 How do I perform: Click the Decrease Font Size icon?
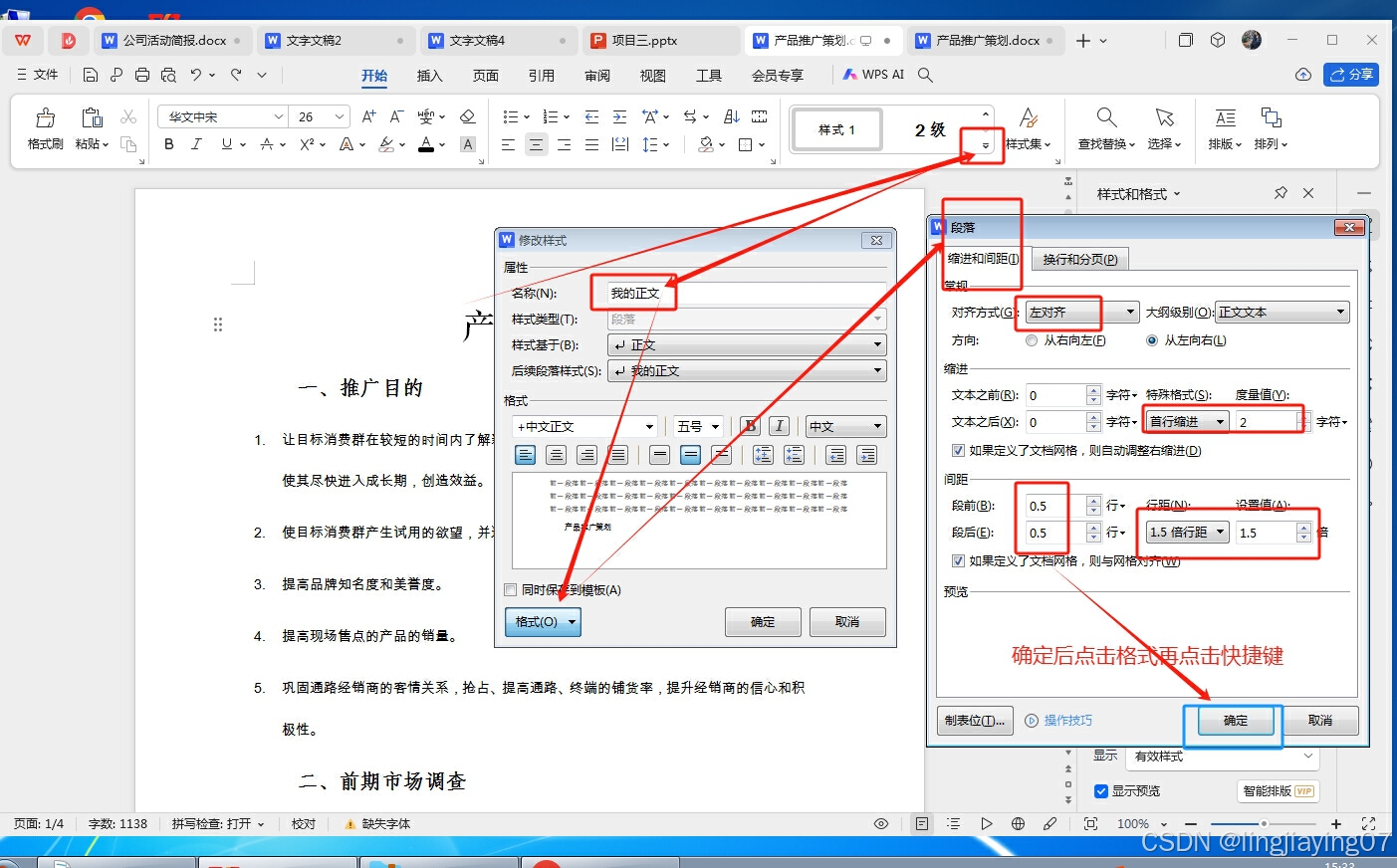click(396, 116)
